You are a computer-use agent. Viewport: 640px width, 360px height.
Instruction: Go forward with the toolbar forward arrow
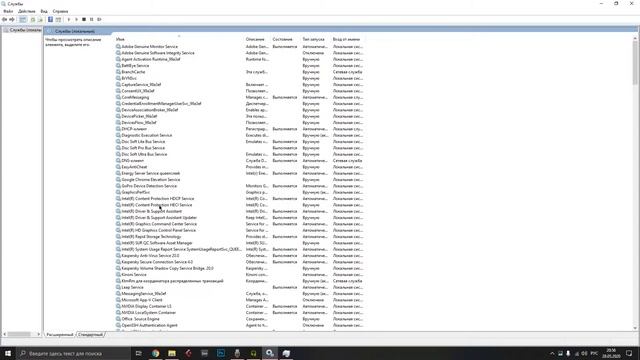pyautogui.click(x=12, y=20)
